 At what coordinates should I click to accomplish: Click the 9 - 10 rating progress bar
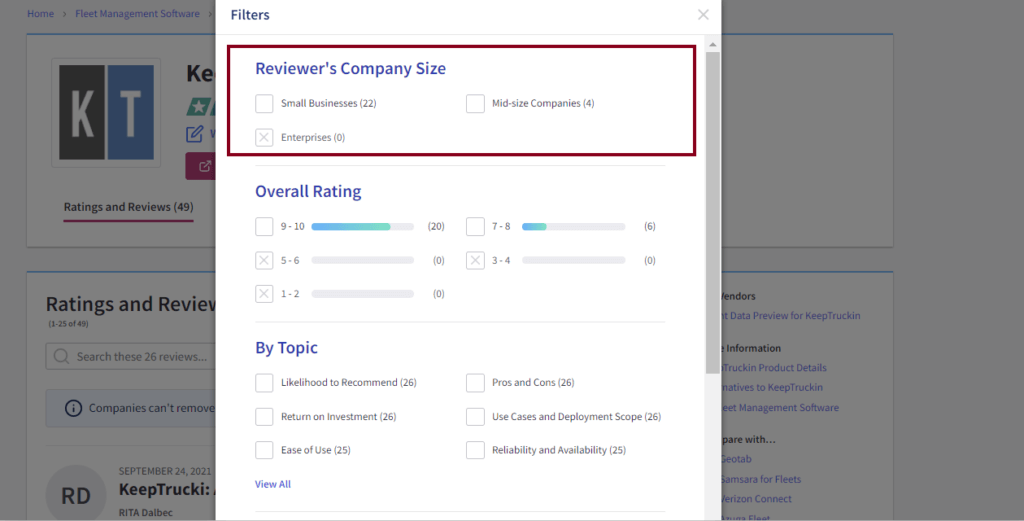tap(362, 227)
